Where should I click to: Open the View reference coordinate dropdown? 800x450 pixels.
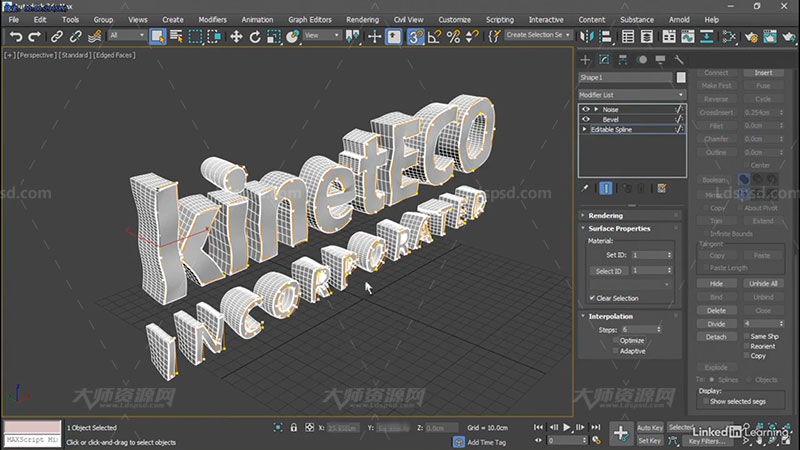322,35
